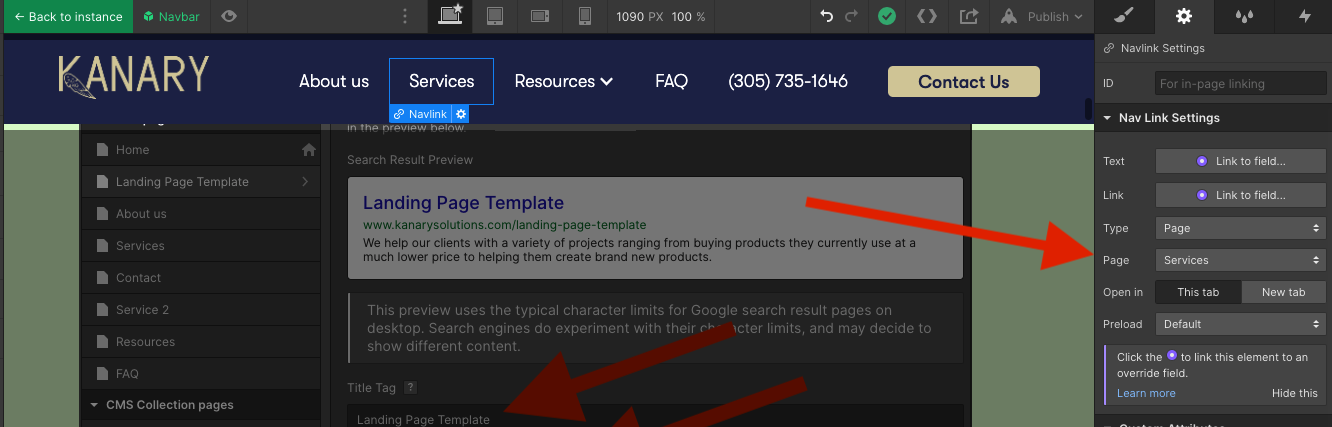Open the Page dropdown set to Services
The image size is (1332, 427).
tap(1241, 260)
